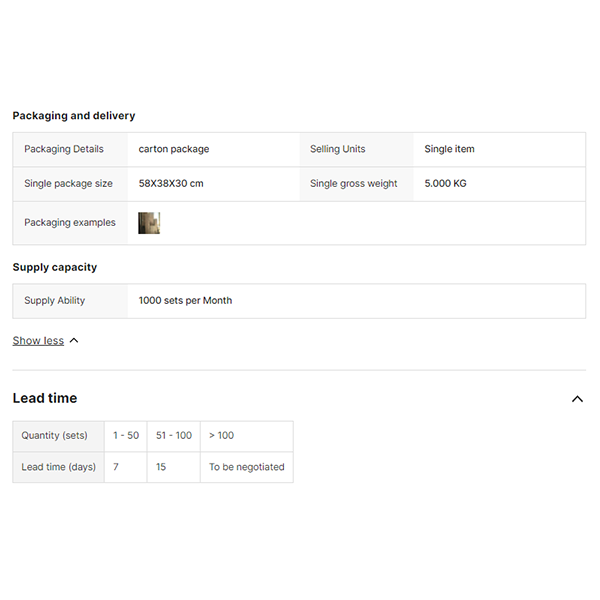This screenshot has height=600, width=600.
Task: Select the Packaging Details label cell
Action: pyautogui.click(x=64, y=149)
